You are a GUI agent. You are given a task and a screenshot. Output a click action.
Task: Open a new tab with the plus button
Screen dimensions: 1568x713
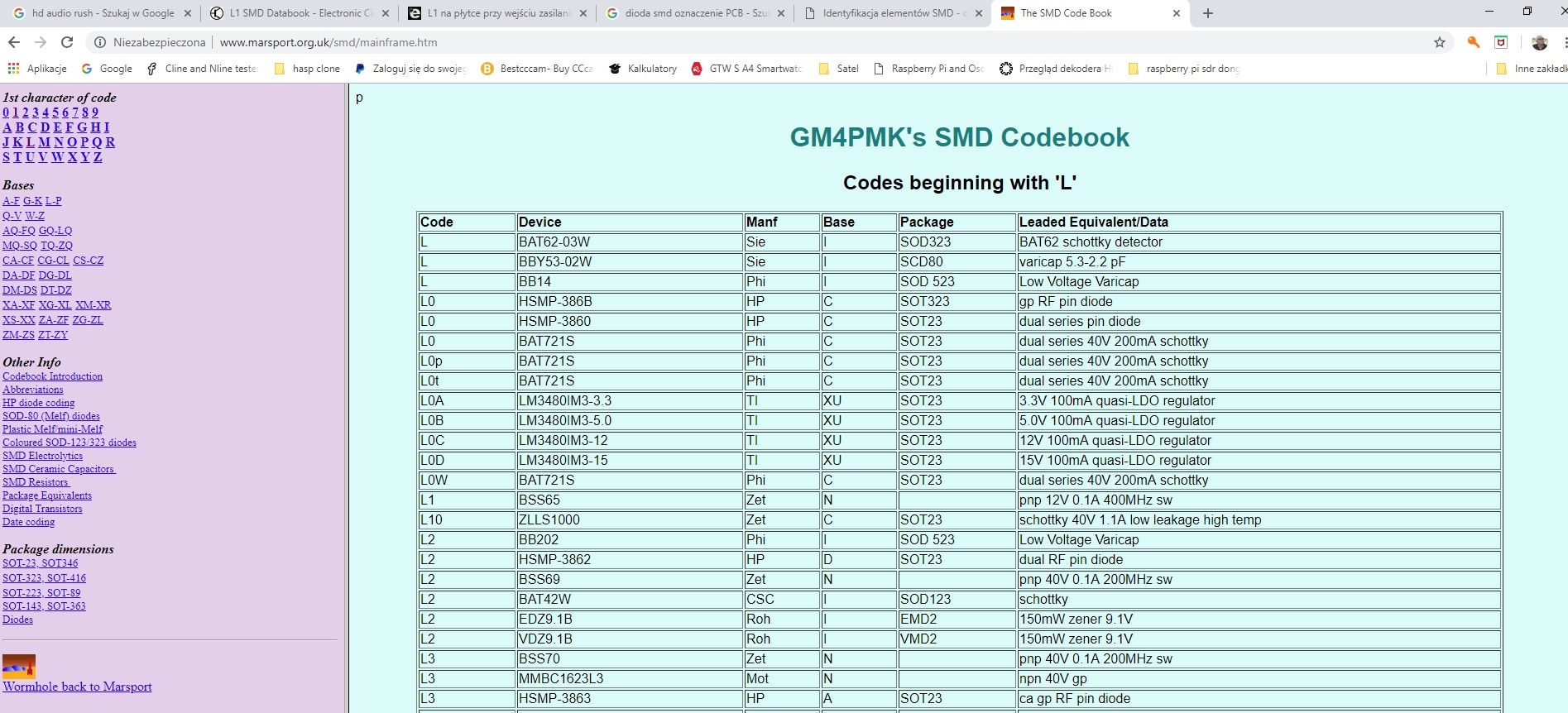1208,13
